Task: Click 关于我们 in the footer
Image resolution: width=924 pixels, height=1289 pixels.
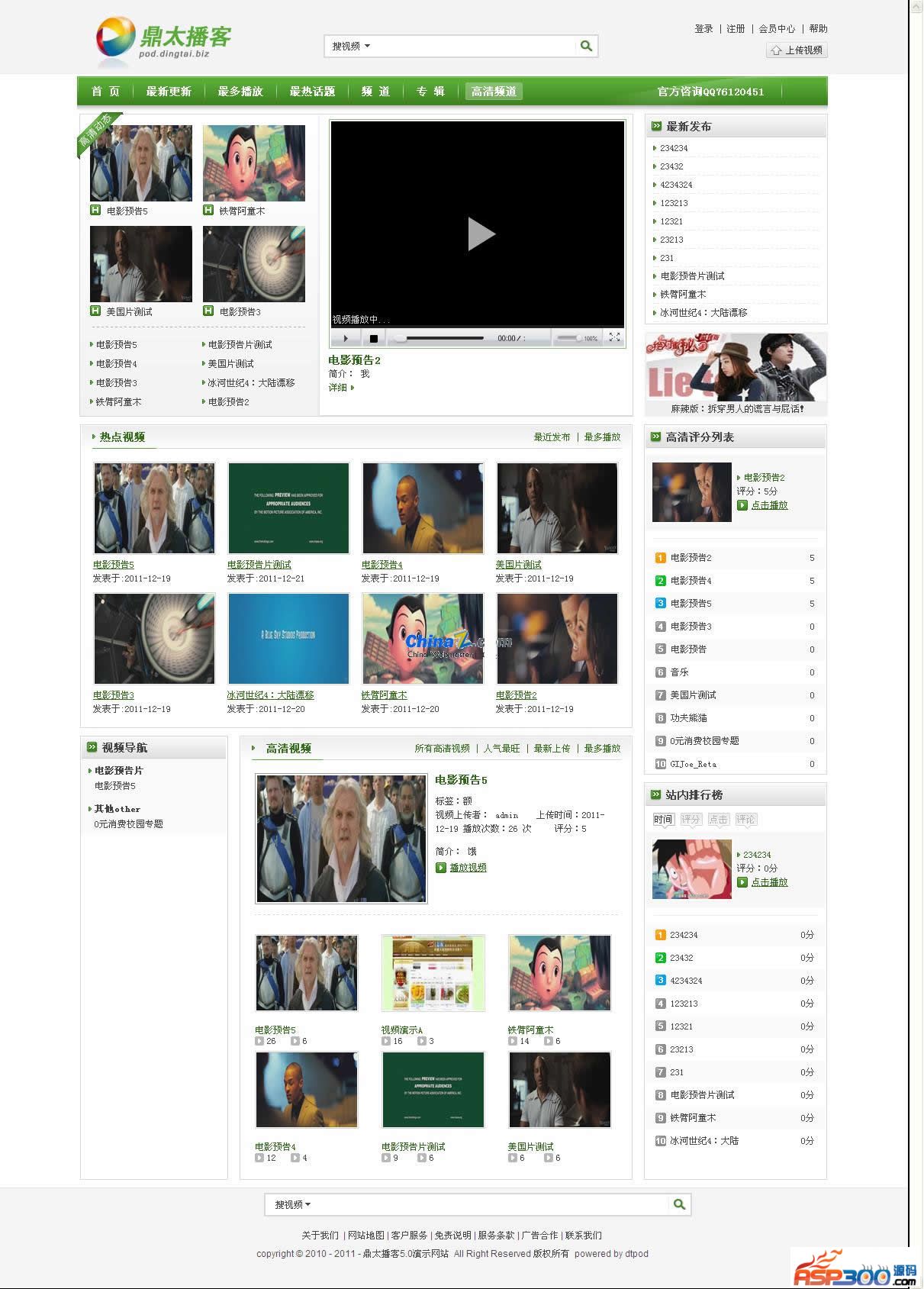Action: [x=320, y=1236]
